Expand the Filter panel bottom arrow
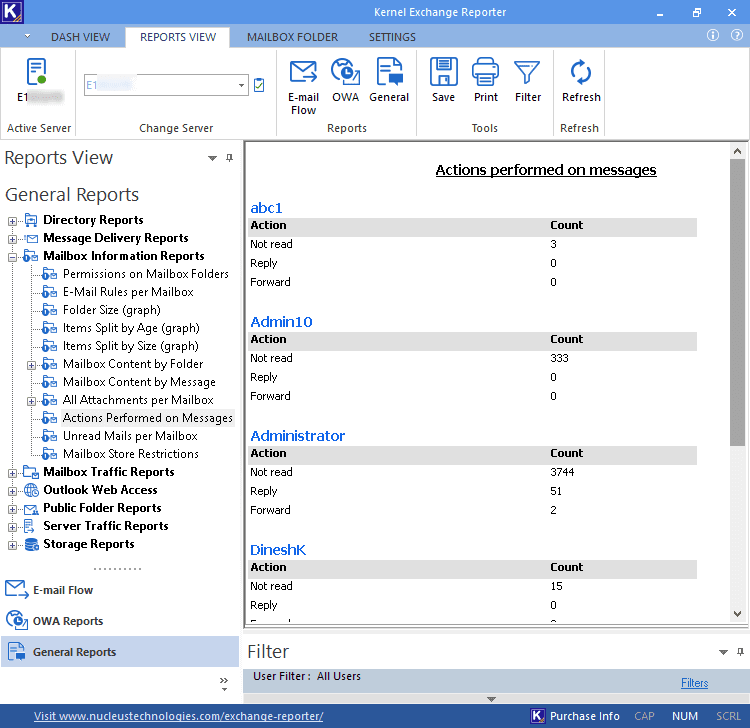The image size is (750, 728). point(491,699)
